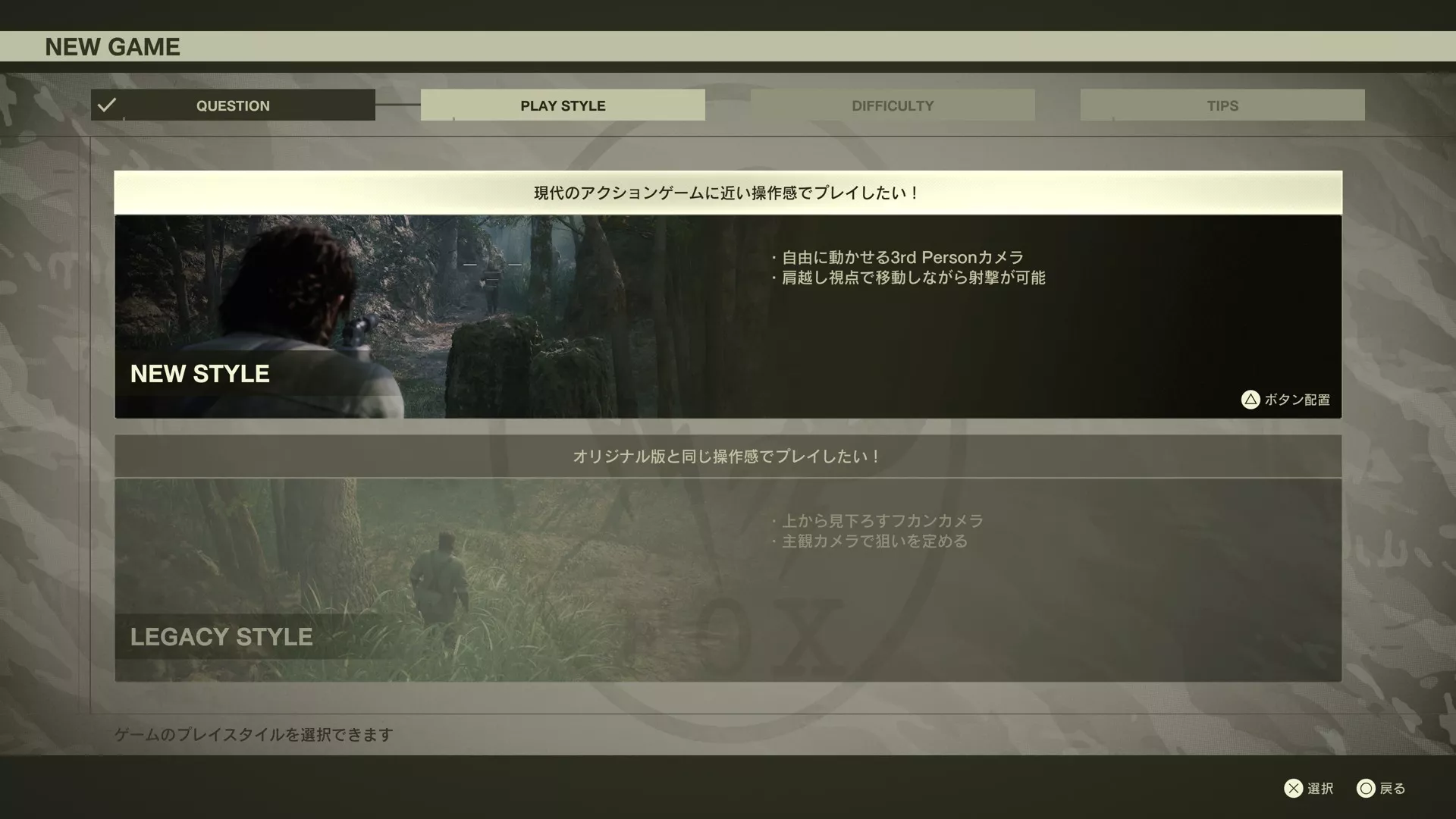The height and width of the screenshot is (819, 1456).
Task: Click the NEW STYLE title label
Action: (199, 374)
